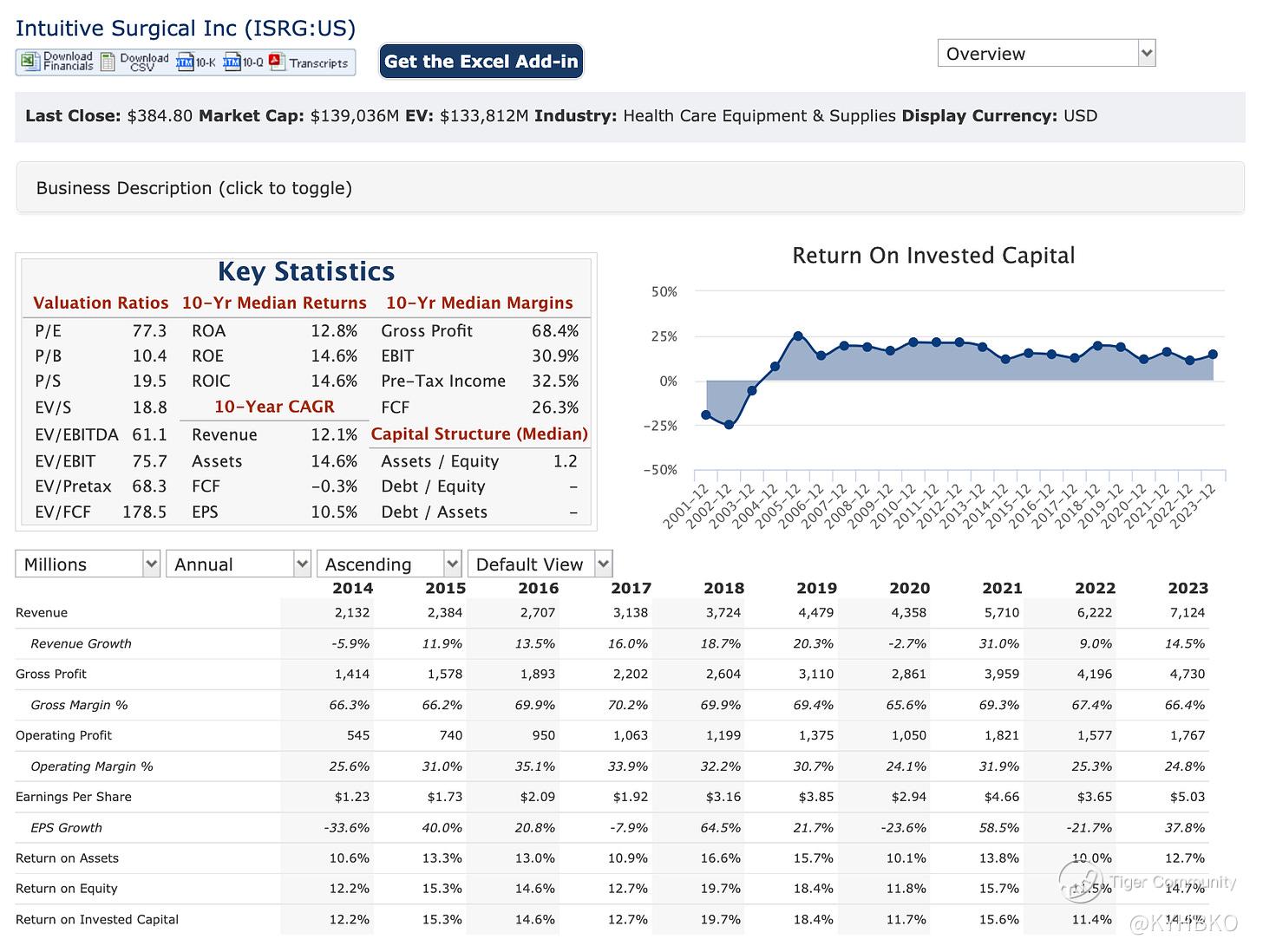Click the Transcripts PDF icon
Image resolution: width=1263 pixels, height=952 pixels.
tap(278, 62)
